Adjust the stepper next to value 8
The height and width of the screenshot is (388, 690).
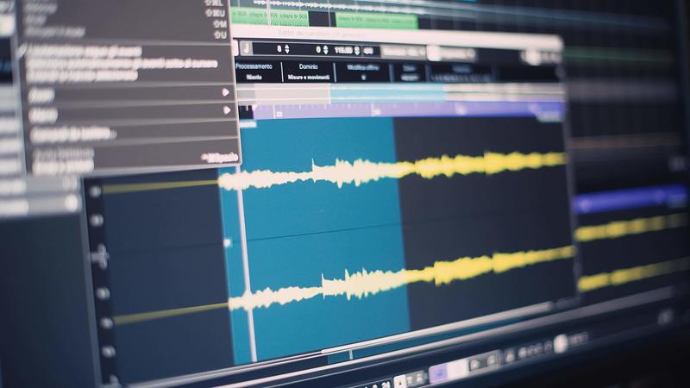(x=287, y=49)
